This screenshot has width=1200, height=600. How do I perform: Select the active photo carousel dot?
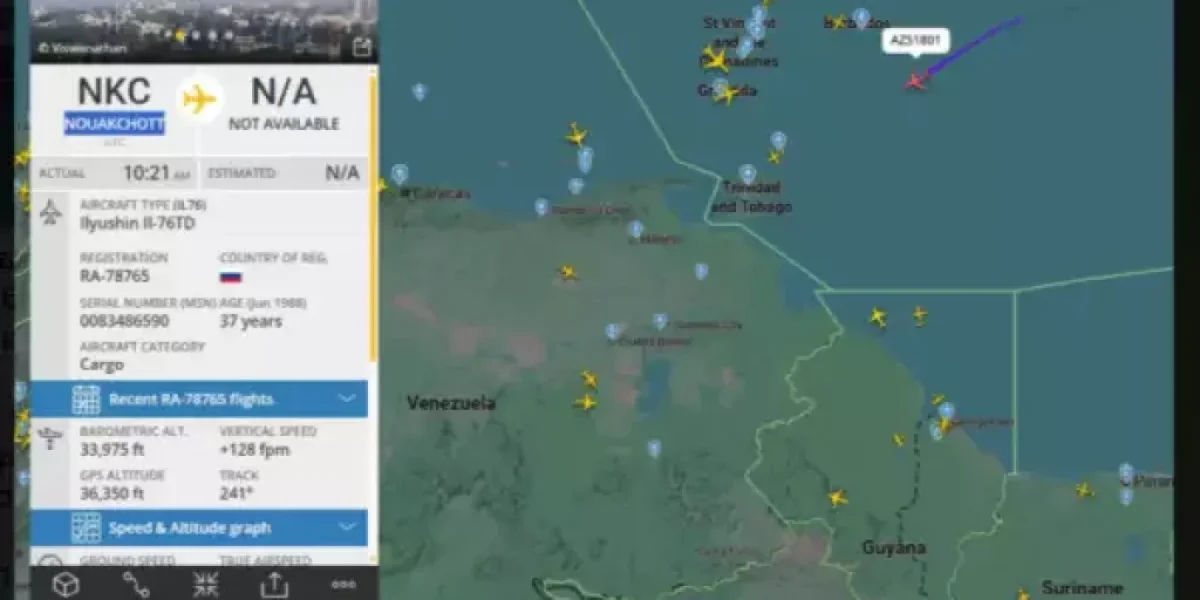coord(180,35)
